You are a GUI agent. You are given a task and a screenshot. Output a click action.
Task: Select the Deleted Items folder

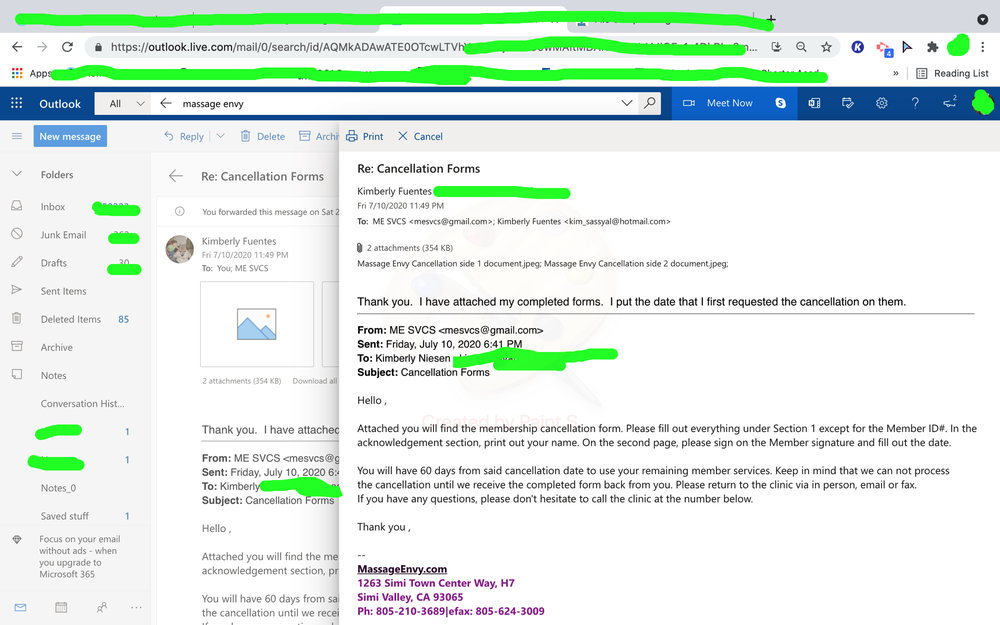click(x=70, y=319)
